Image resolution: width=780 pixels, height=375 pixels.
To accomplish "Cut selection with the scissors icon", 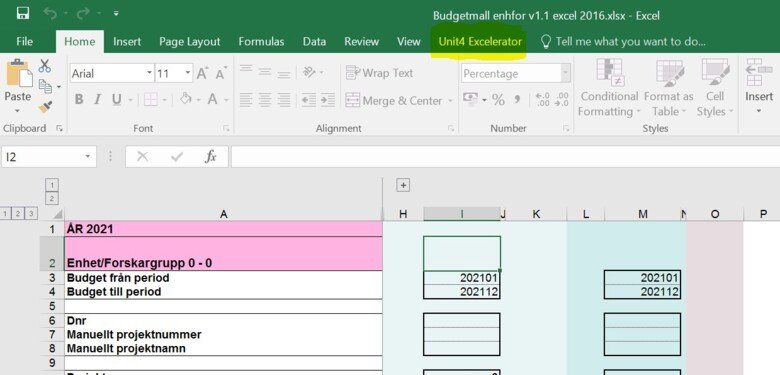I will click(45, 65).
